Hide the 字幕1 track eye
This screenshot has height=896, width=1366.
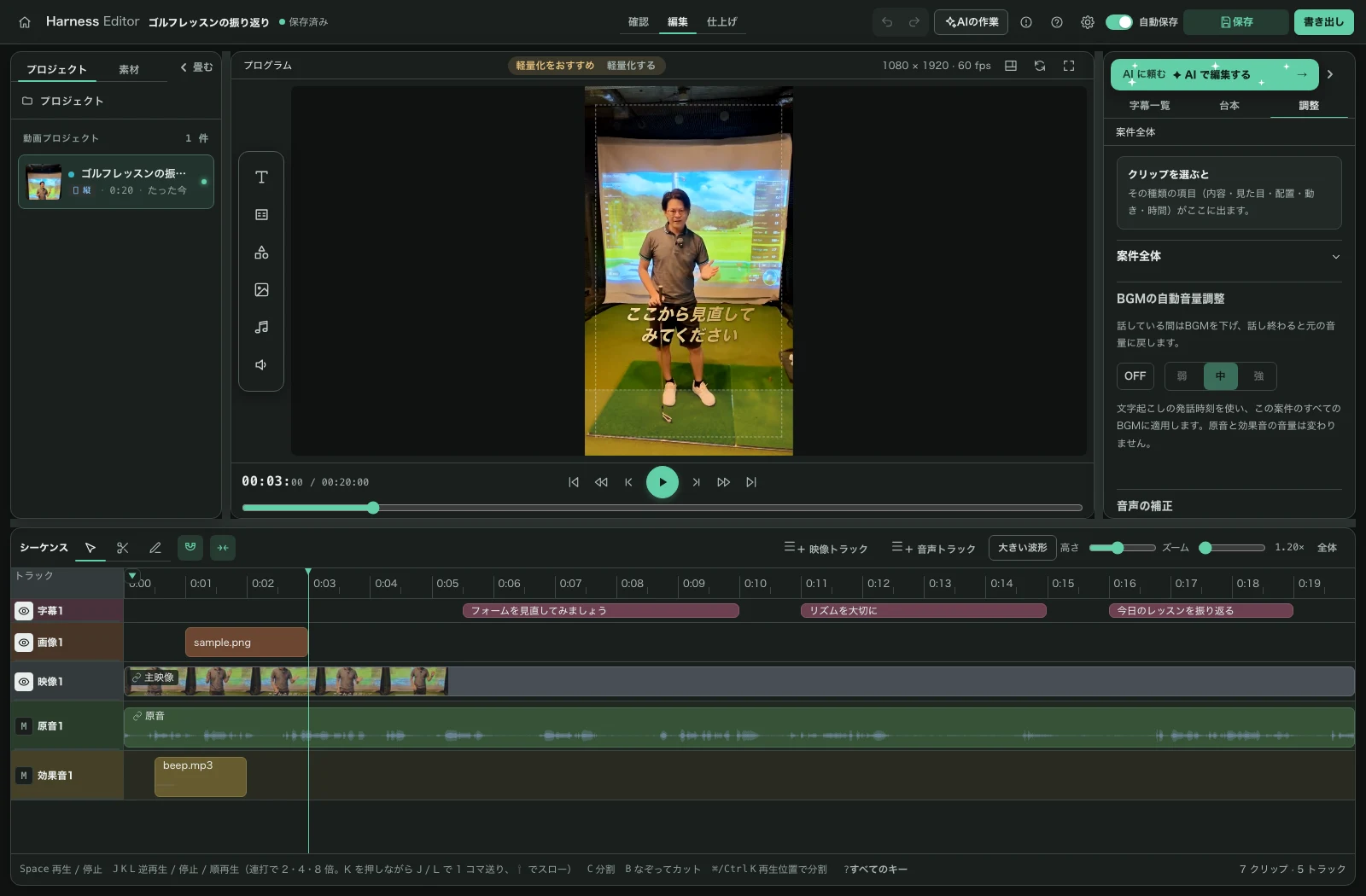point(24,611)
